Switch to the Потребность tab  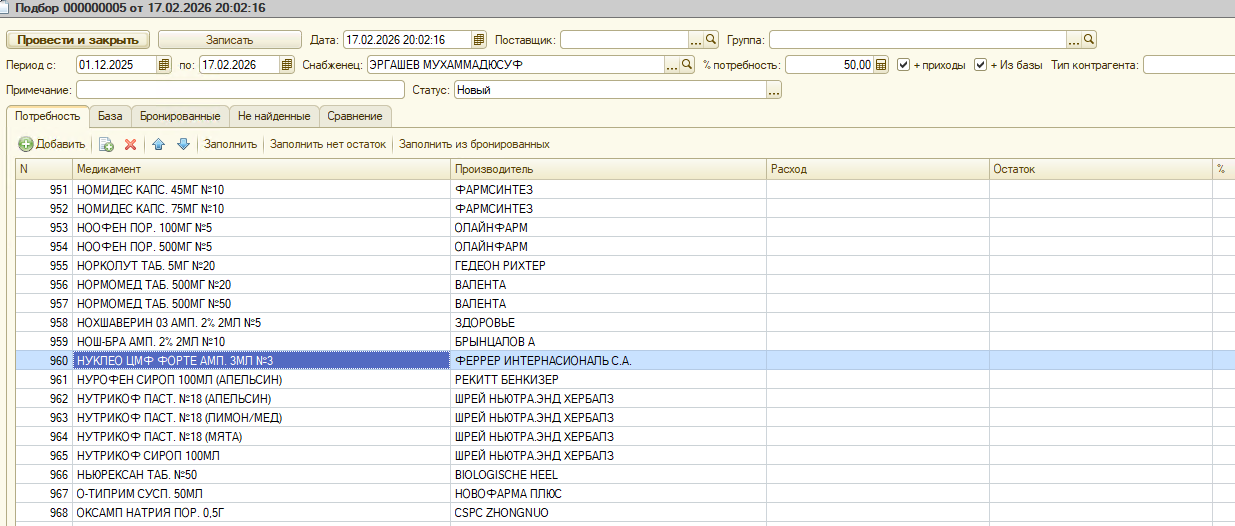[48, 116]
